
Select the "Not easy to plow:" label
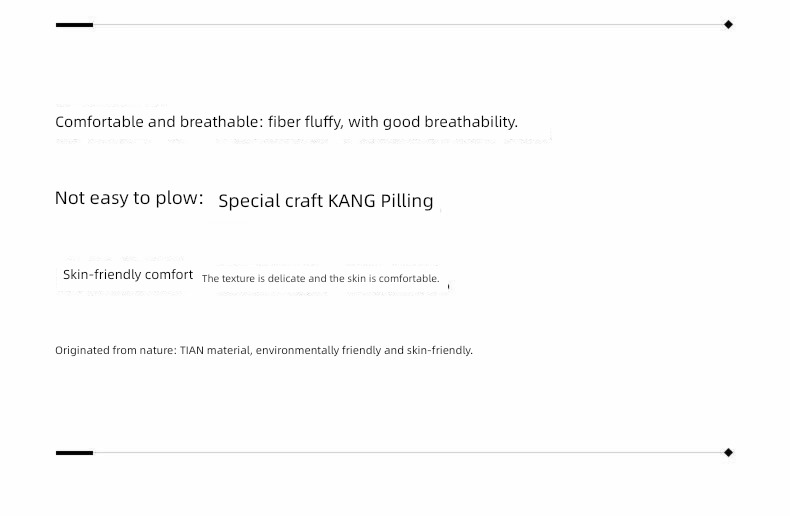click(x=129, y=198)
